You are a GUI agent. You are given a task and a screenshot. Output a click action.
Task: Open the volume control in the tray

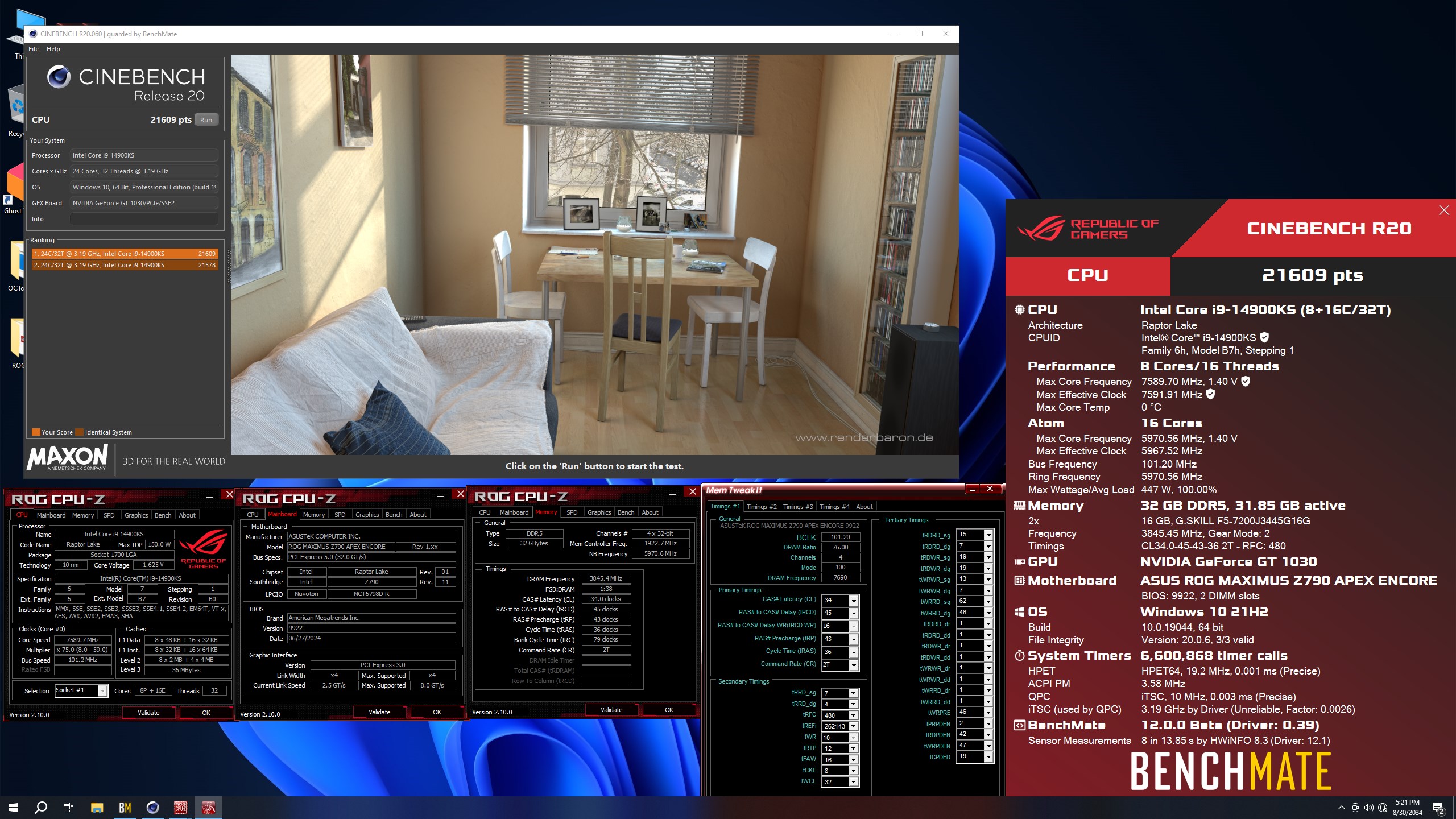1369,808
